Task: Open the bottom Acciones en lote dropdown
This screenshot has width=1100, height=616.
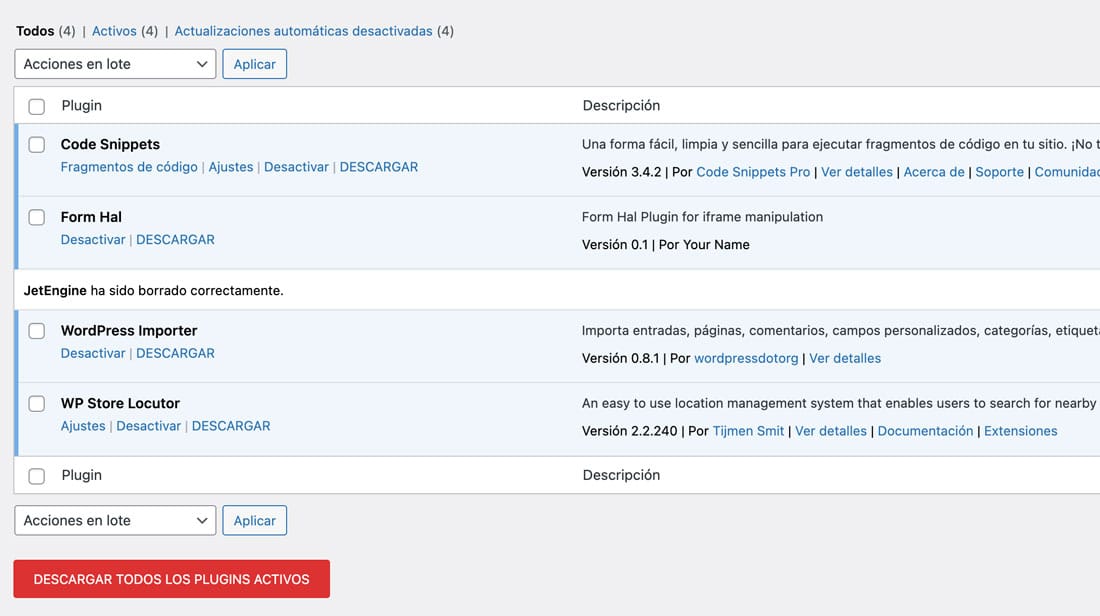Action: click(115, 521)
